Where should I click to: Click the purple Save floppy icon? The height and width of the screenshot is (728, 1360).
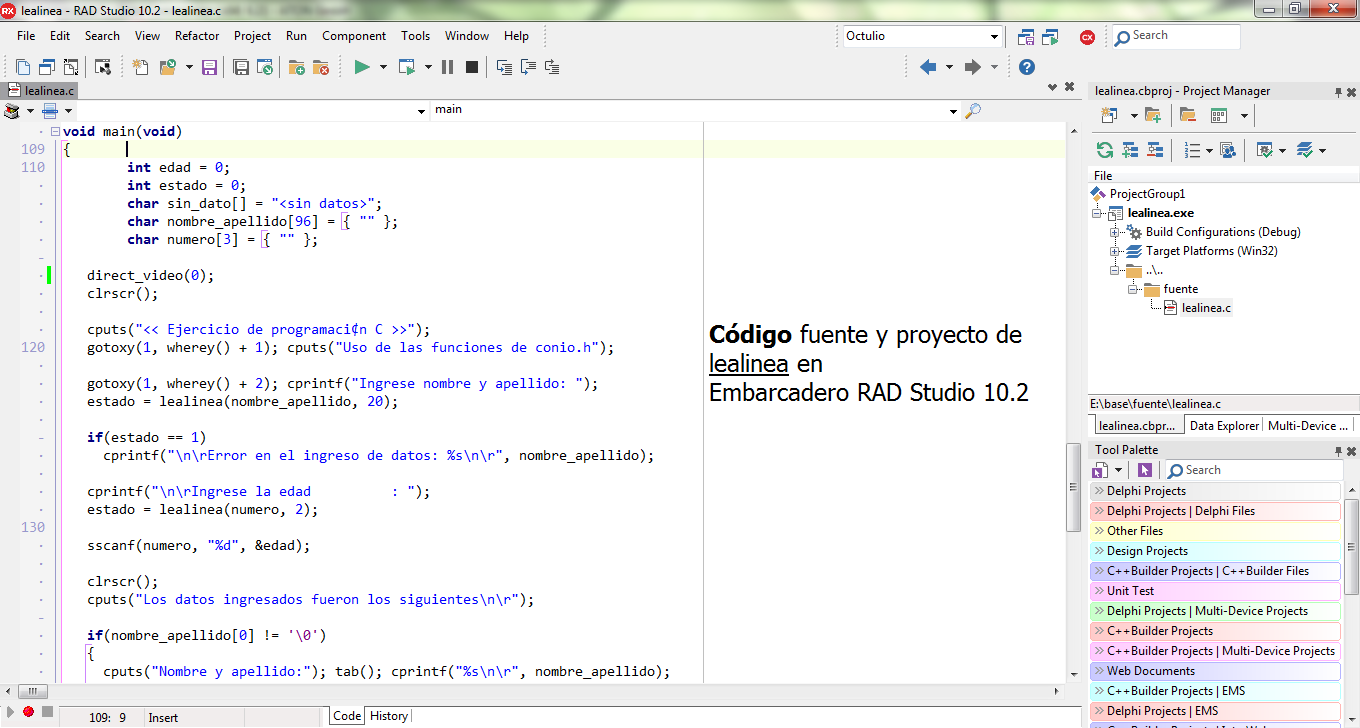click(x=210, y=67)
